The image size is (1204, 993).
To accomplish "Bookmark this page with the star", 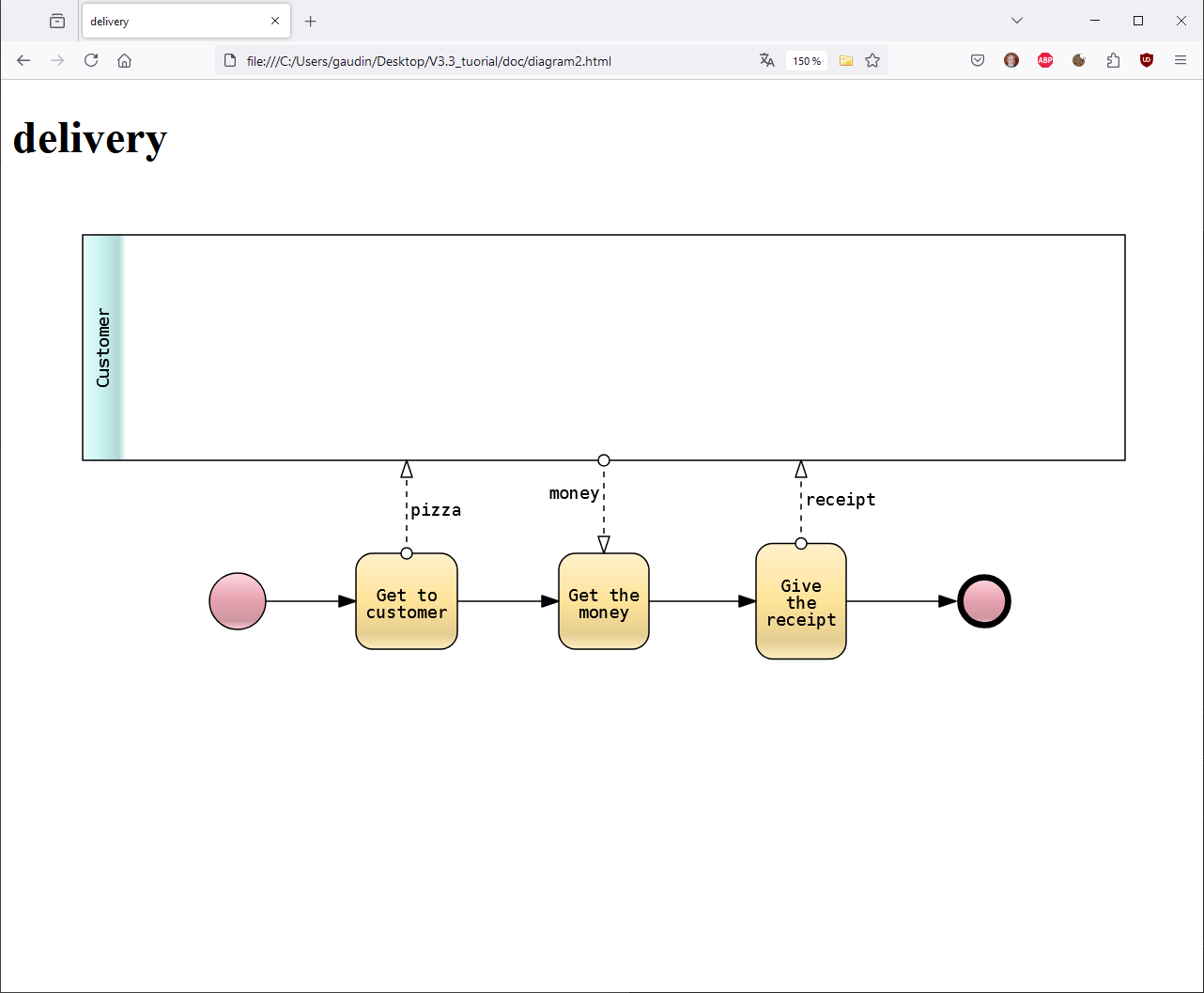I will point(872,61).
